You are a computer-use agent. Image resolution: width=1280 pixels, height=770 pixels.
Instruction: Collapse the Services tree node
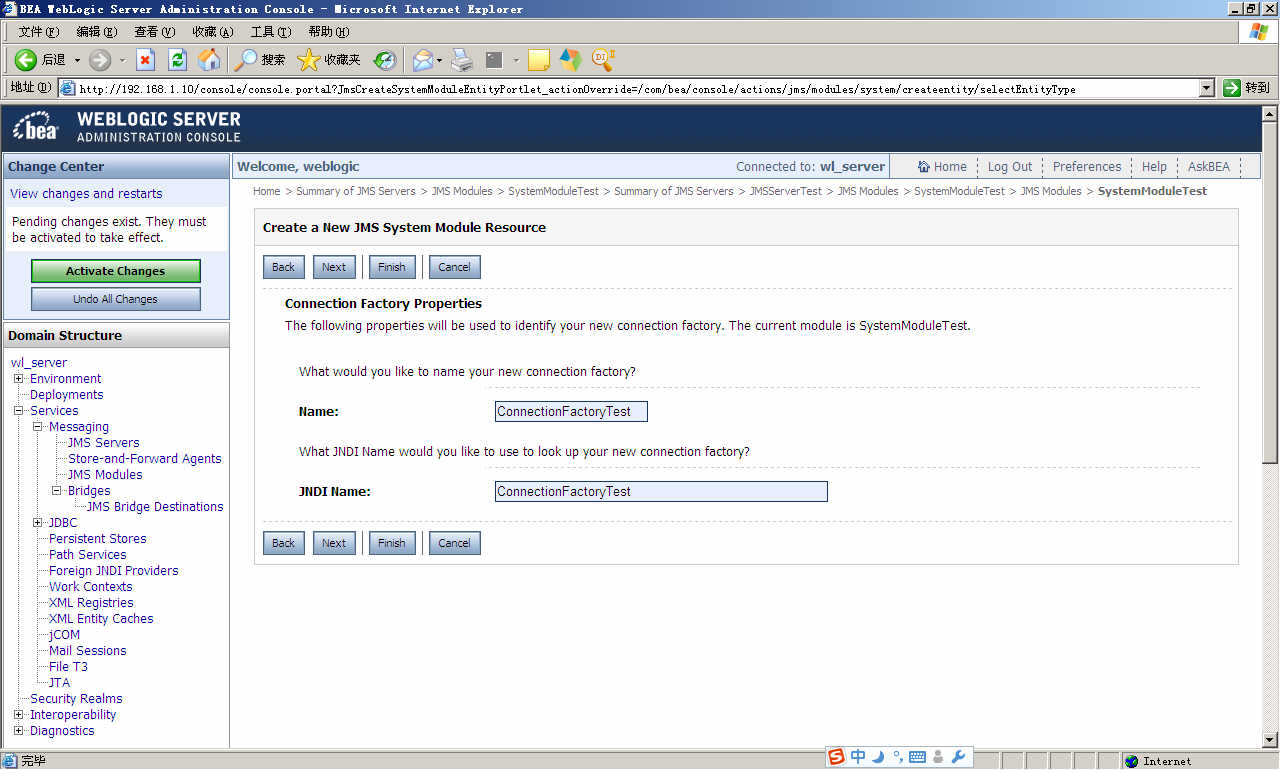[x=18, y=411]
